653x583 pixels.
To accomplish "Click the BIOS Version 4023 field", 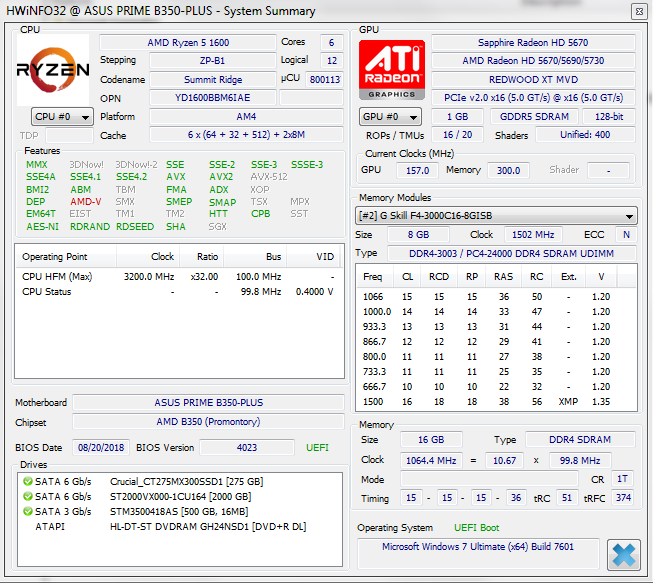I will click(x=247, y=448).
